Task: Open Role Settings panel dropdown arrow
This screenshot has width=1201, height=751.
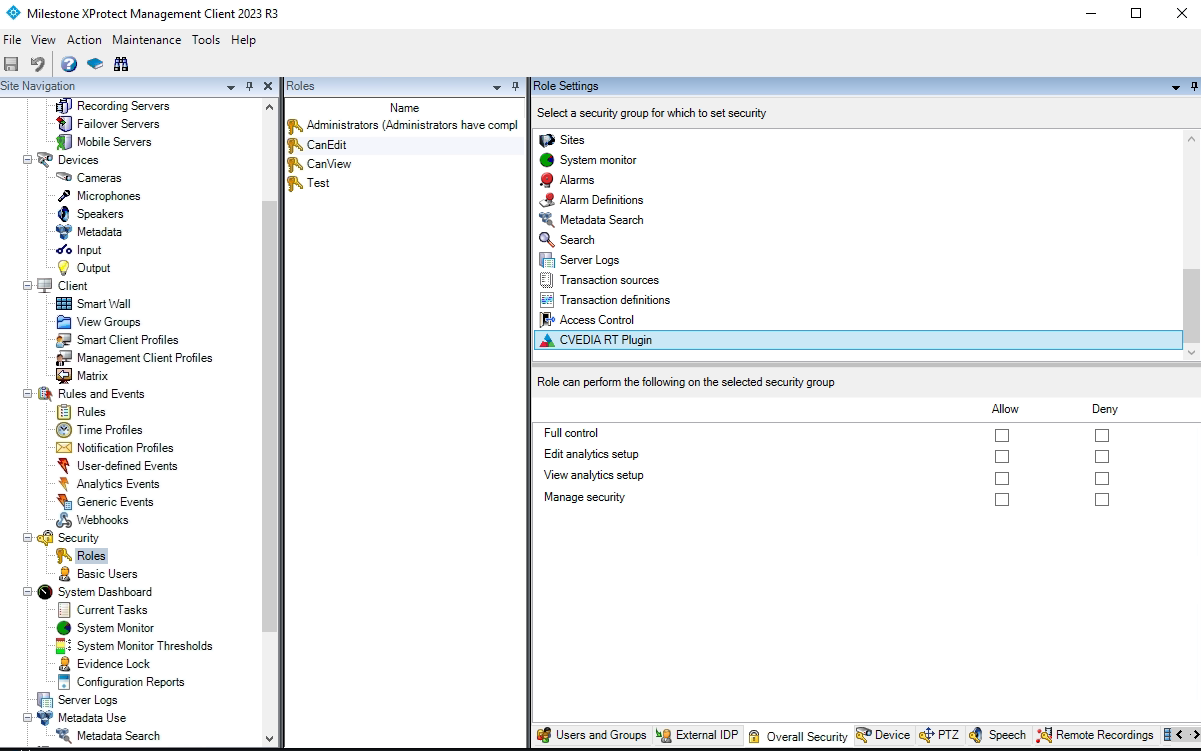Action: 1176,87
